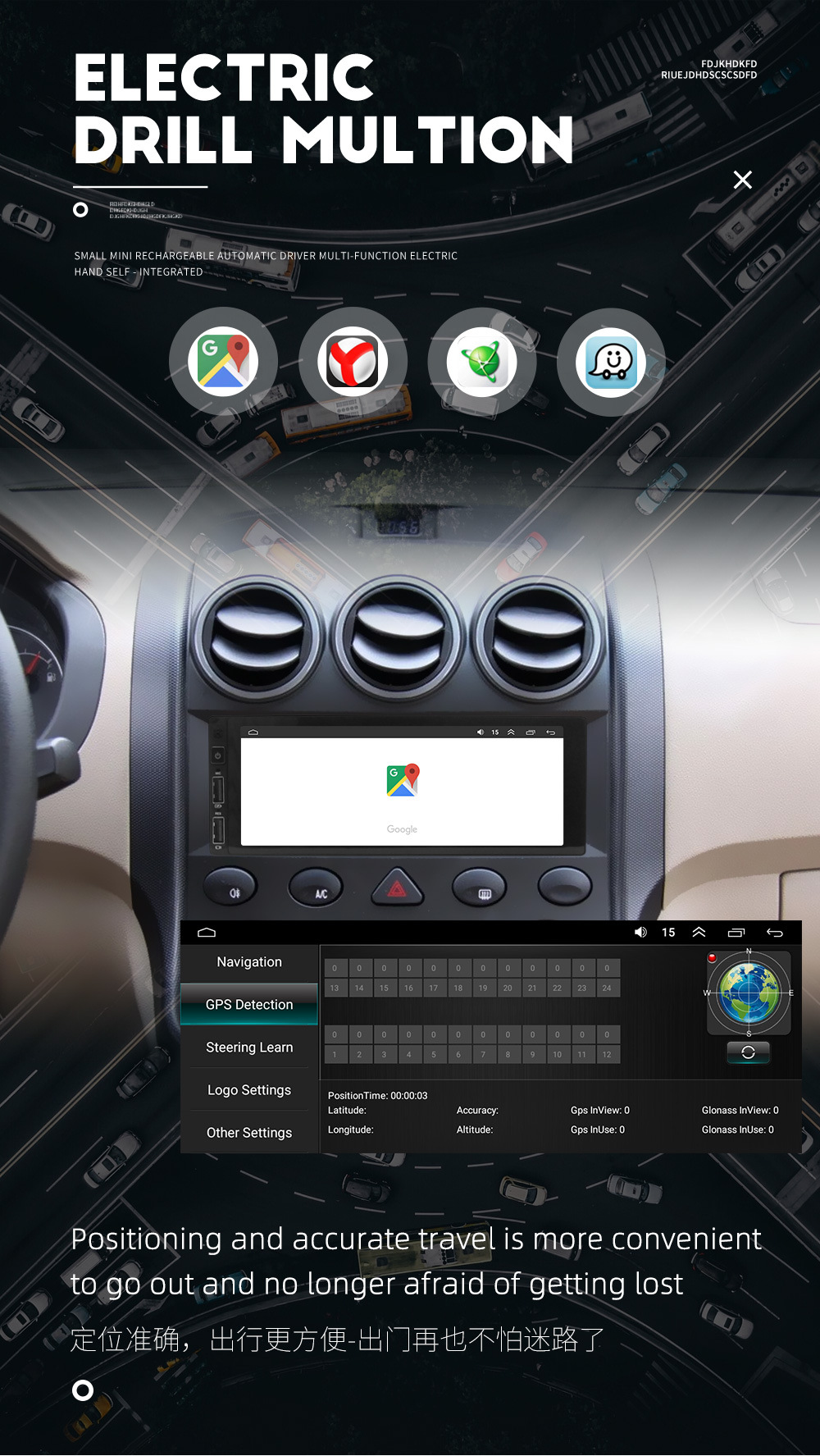This screenshot has width=820, height=1456.
Task: Push the hazard warning triangle button
Action: [x=398, y=888]
